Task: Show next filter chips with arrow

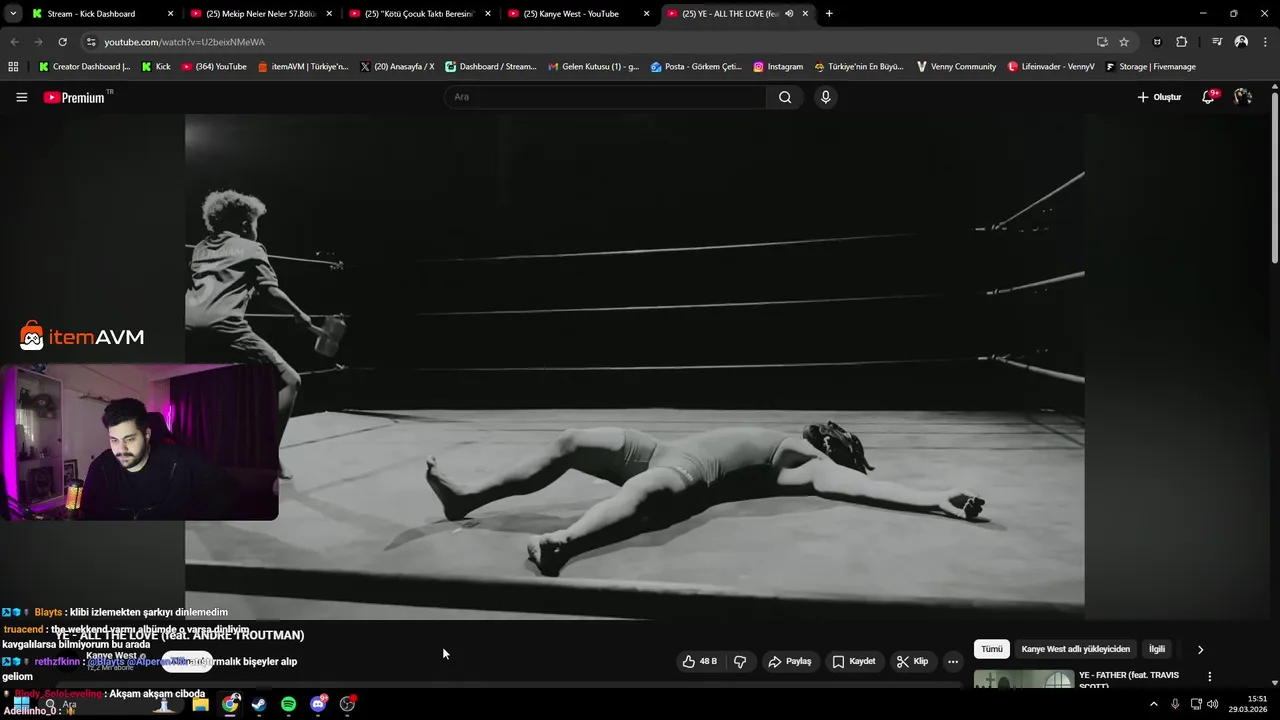Action: [1200, 649]
